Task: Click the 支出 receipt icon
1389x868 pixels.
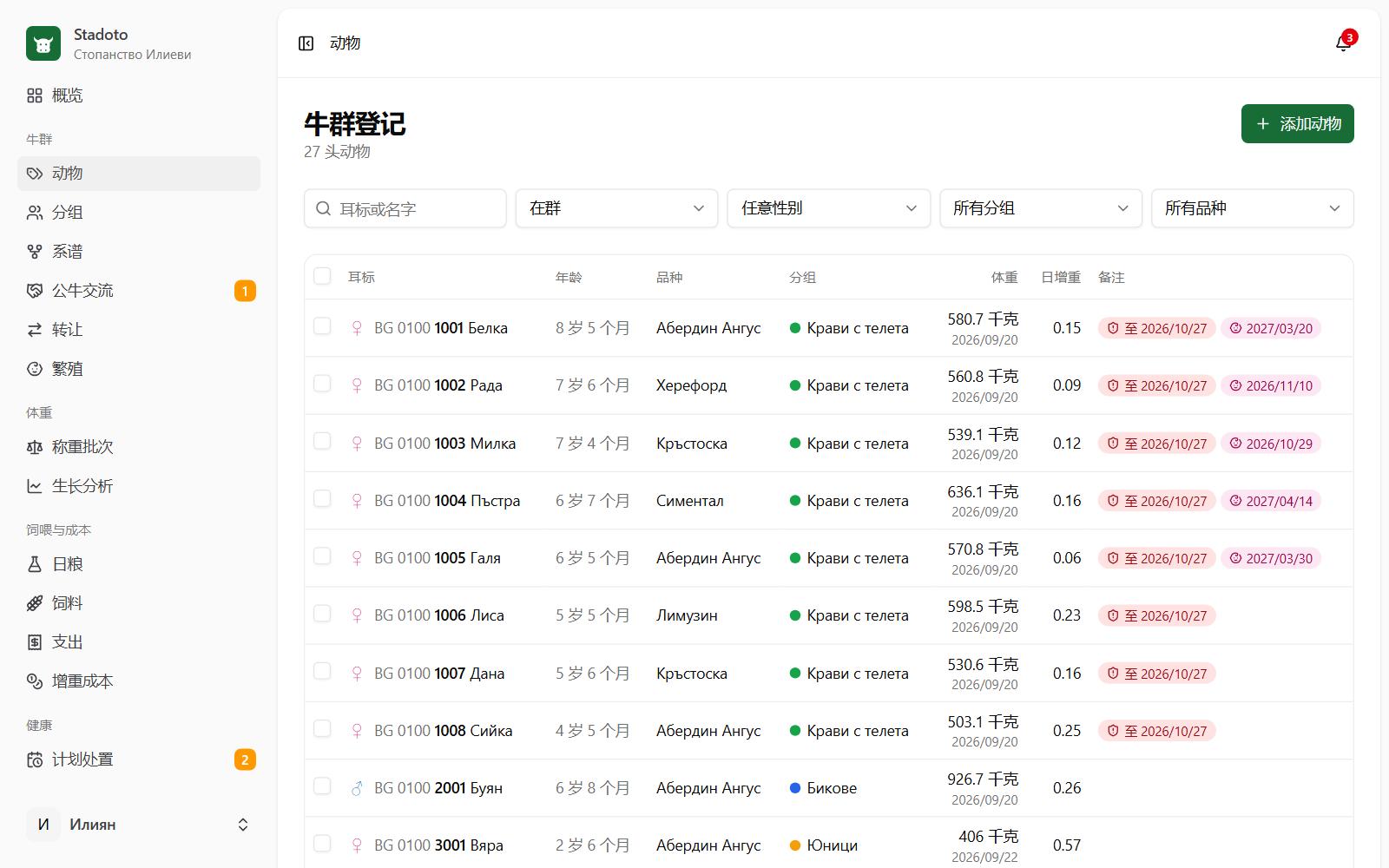Action: pyautogui.click(x=35, y=642)
